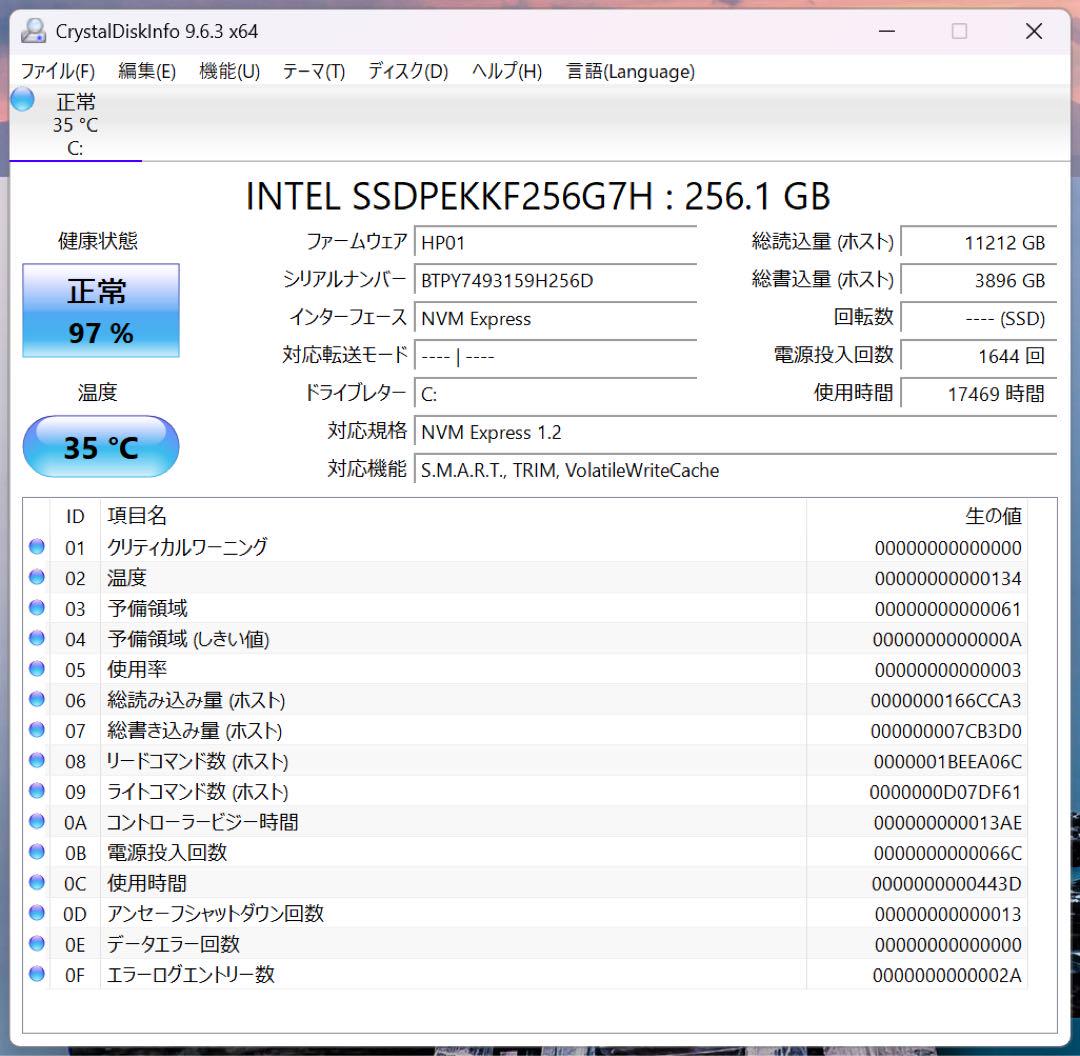This screenshot has height=1056, width=1080.
Task: Click the CrystalDiskInfo app icon in the title bar
Action: point(33,31)
